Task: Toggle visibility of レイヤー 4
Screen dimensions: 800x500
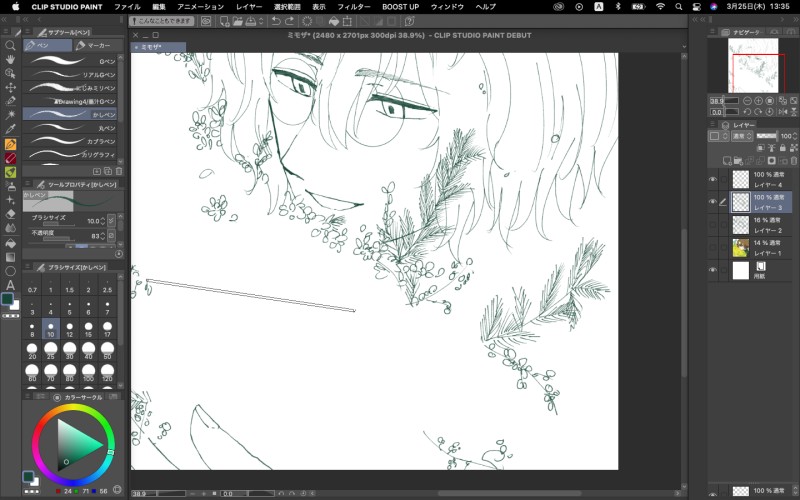Action: tap(713, 179)
